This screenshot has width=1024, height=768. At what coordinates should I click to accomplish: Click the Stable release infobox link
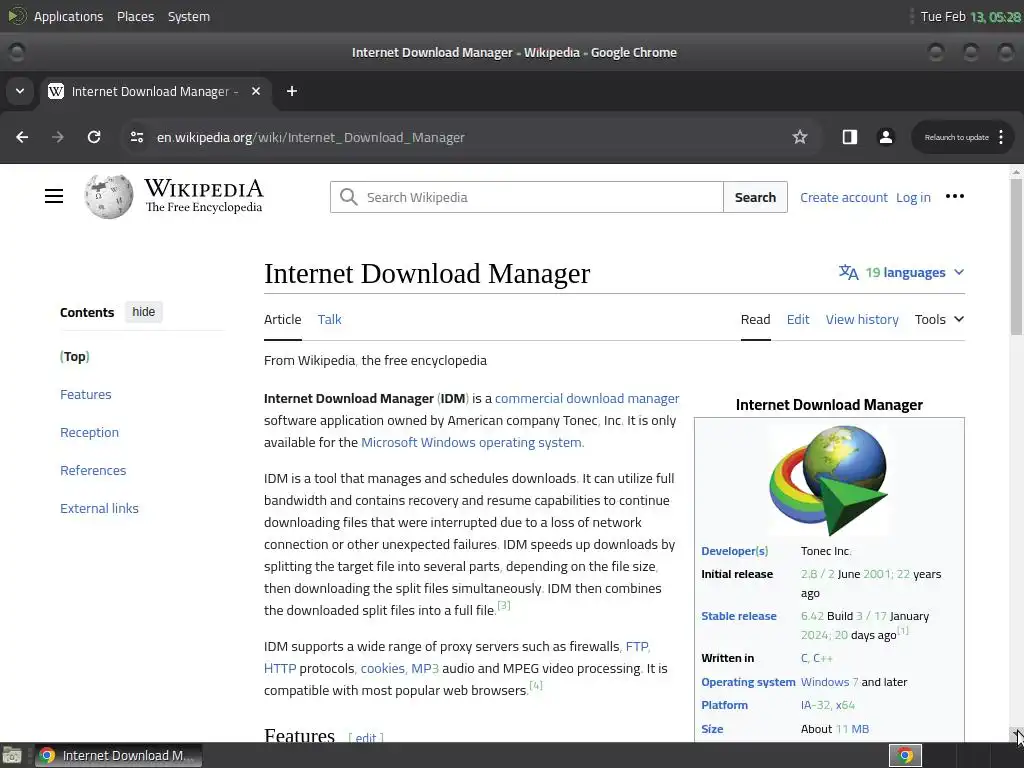point(739,616)
